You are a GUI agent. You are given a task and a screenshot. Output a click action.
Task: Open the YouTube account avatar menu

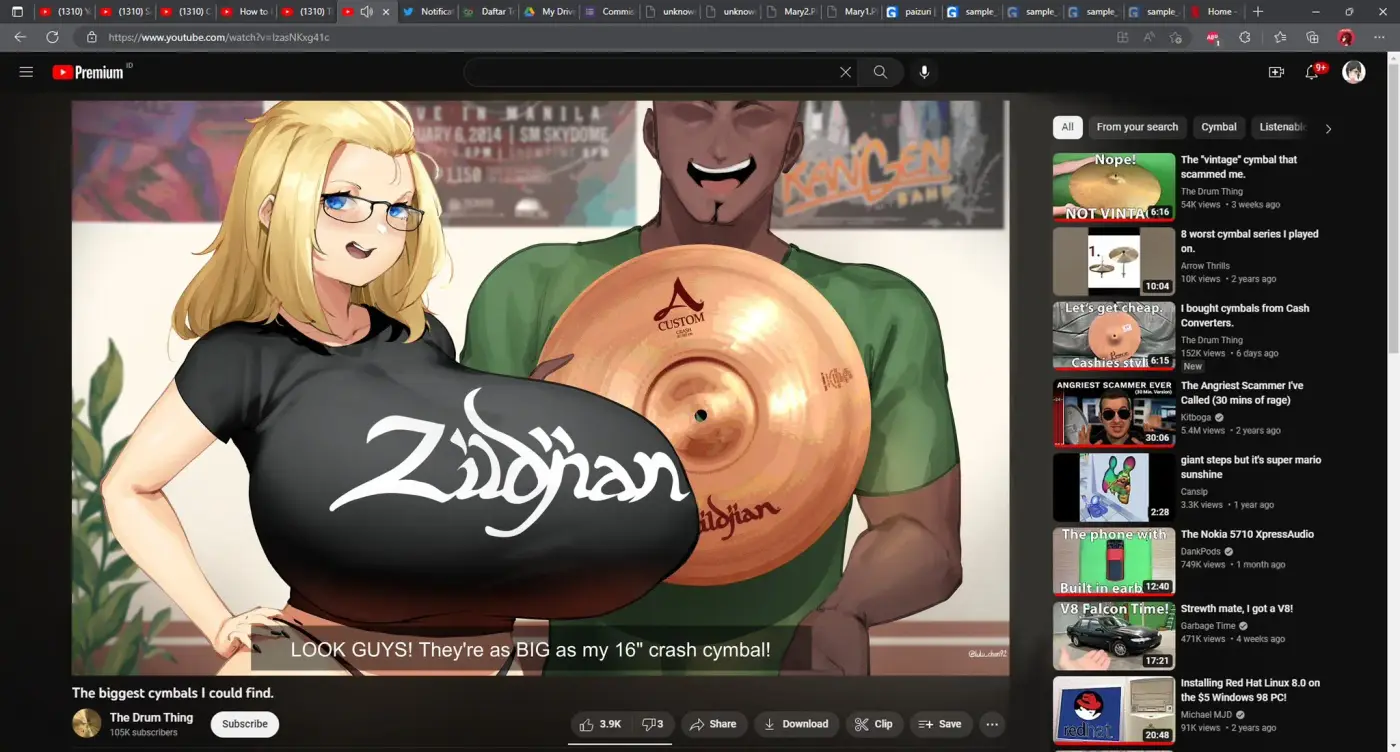(x=1353, y=72)
